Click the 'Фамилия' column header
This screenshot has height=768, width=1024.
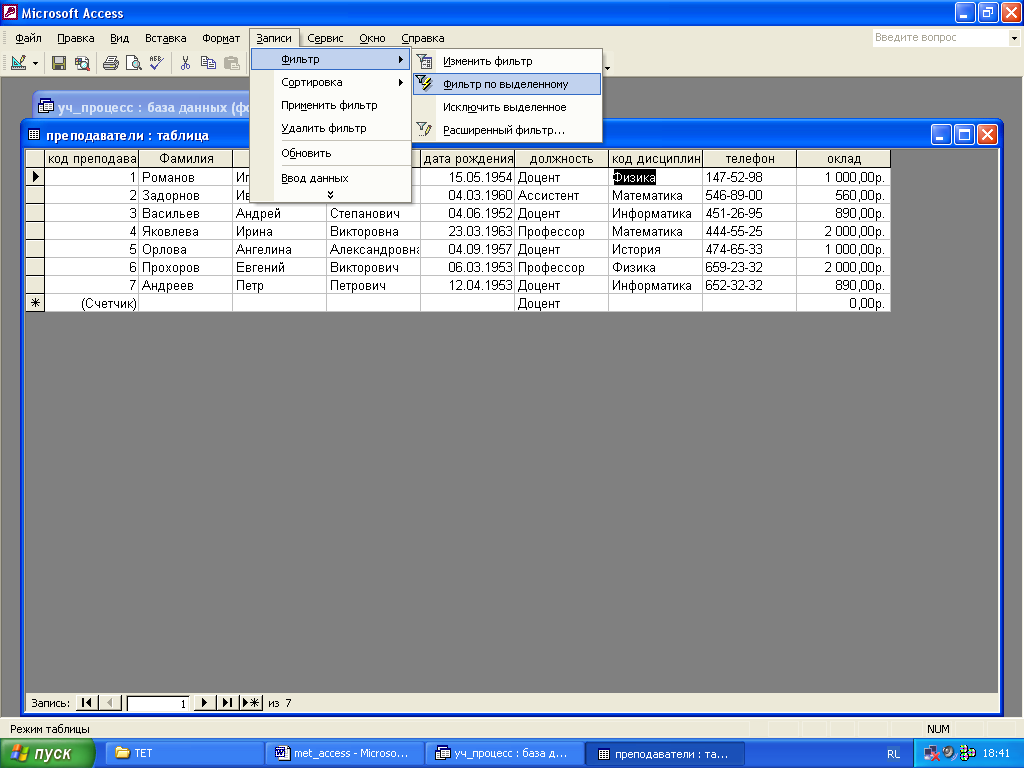click(x=186, y=159)
